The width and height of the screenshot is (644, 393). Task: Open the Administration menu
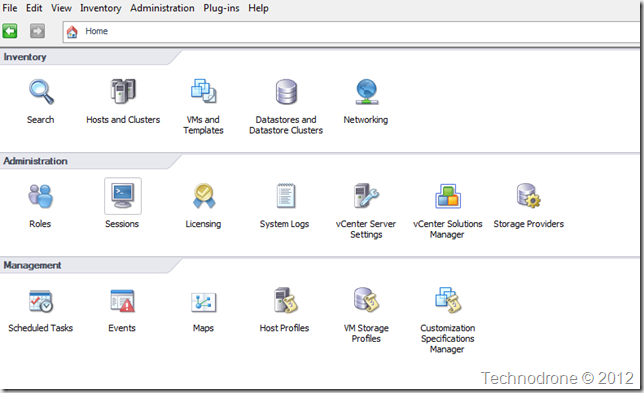[162, 8]
